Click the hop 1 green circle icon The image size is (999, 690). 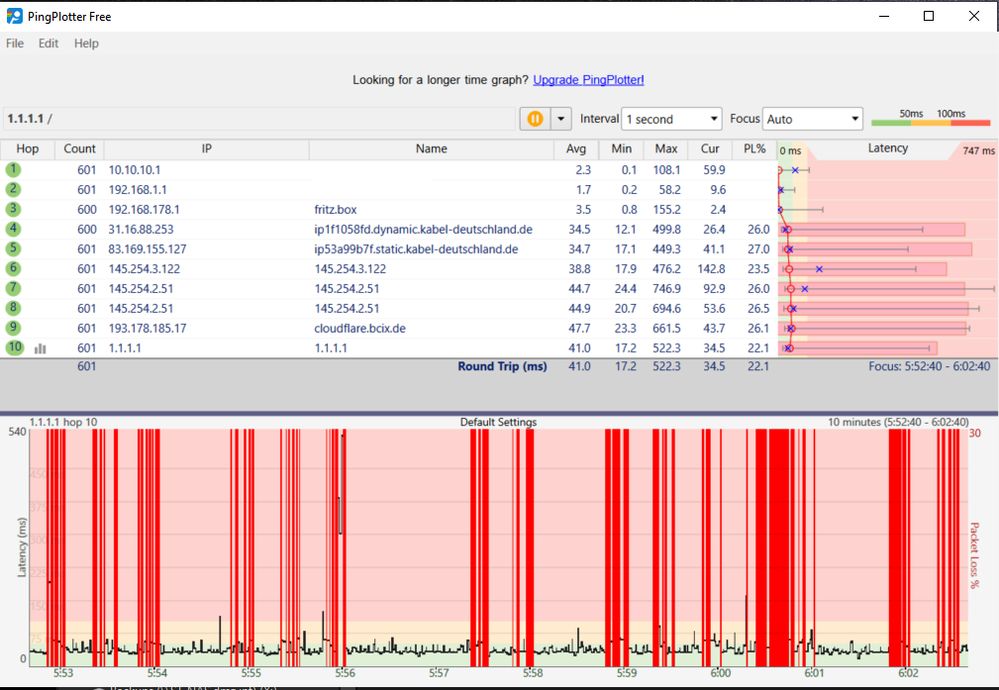click(13, 170)
